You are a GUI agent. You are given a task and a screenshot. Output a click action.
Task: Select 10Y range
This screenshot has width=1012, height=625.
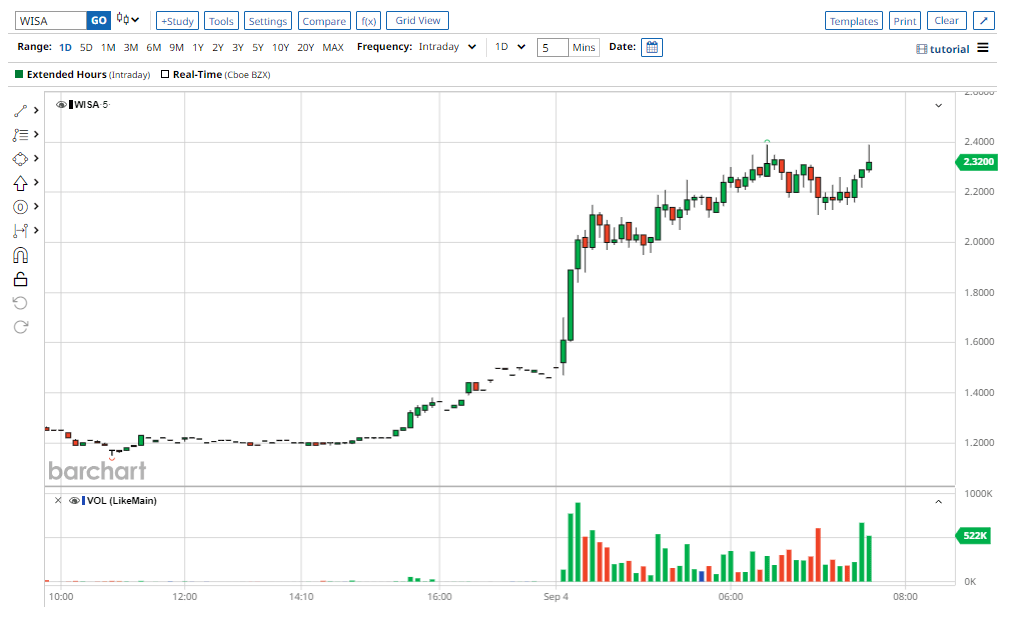[x=281, y=48]
